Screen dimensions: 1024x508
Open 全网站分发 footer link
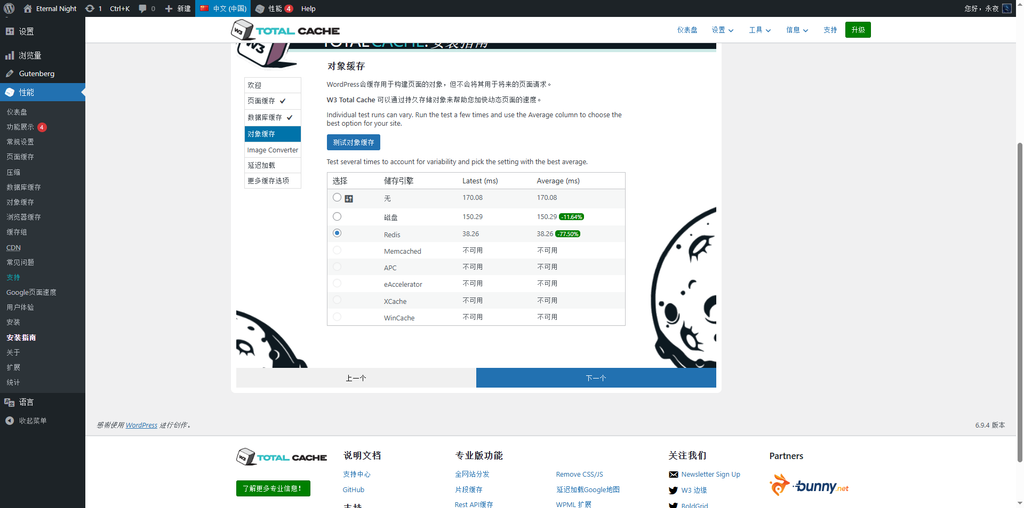[x=472, y=475]
